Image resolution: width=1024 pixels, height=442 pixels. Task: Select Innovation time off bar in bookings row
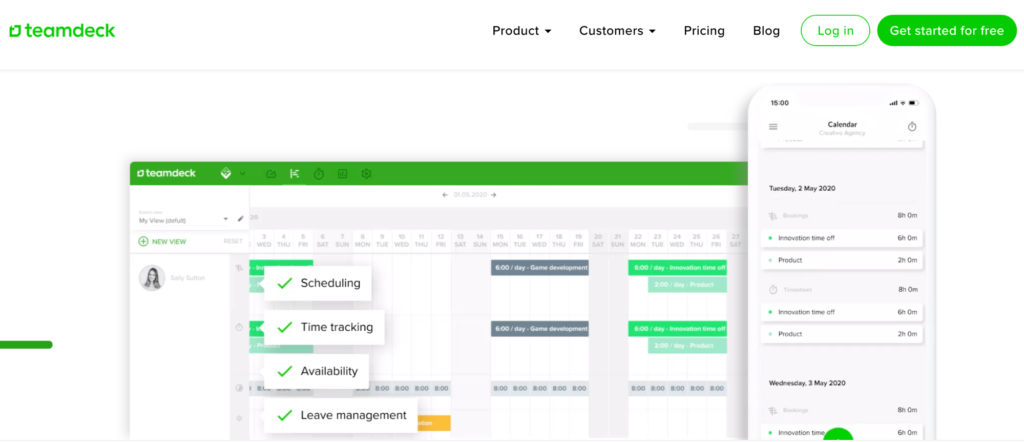click(x=678, y=268)
